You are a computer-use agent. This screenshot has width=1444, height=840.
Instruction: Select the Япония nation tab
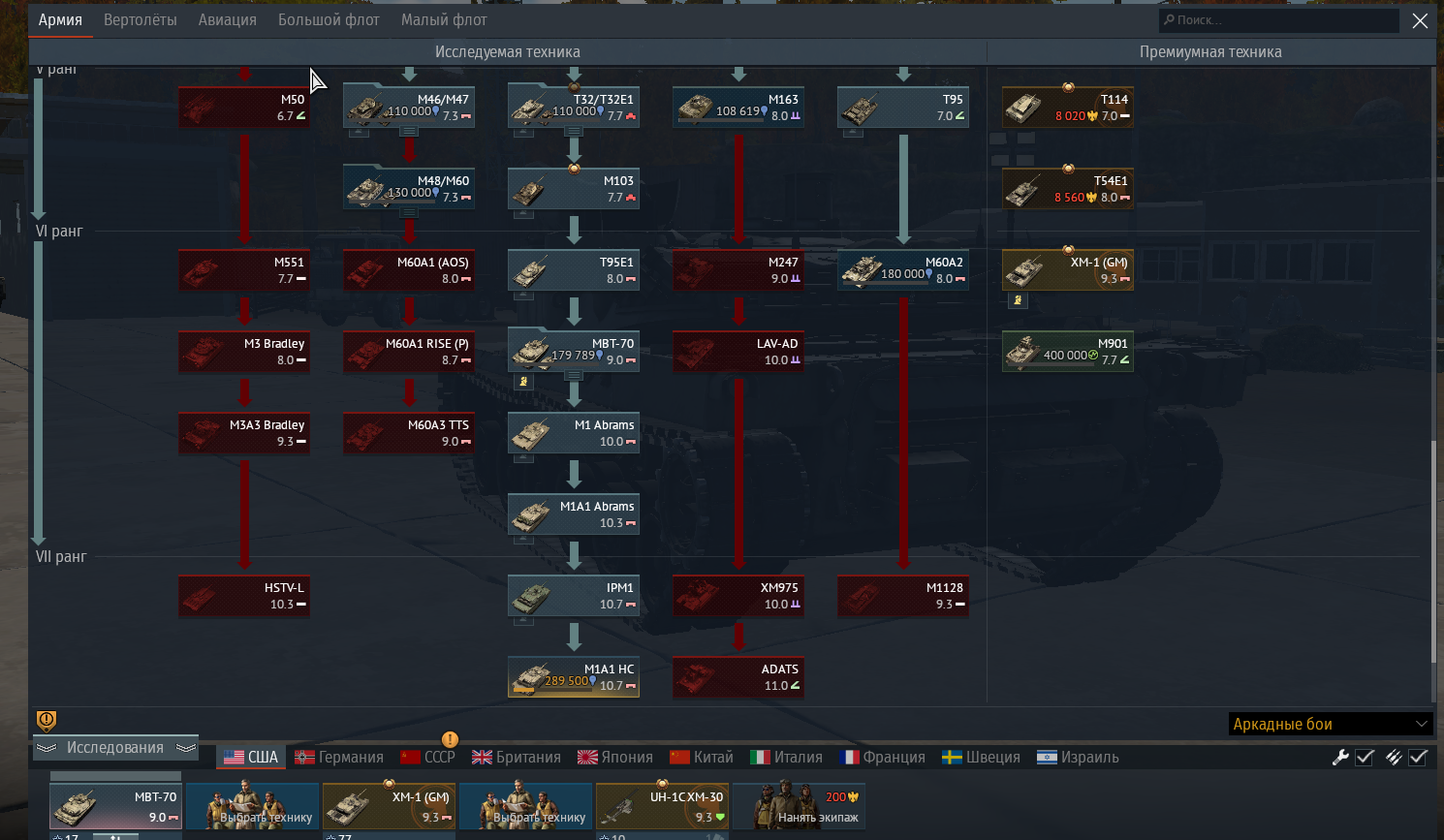tap(615, 757)
